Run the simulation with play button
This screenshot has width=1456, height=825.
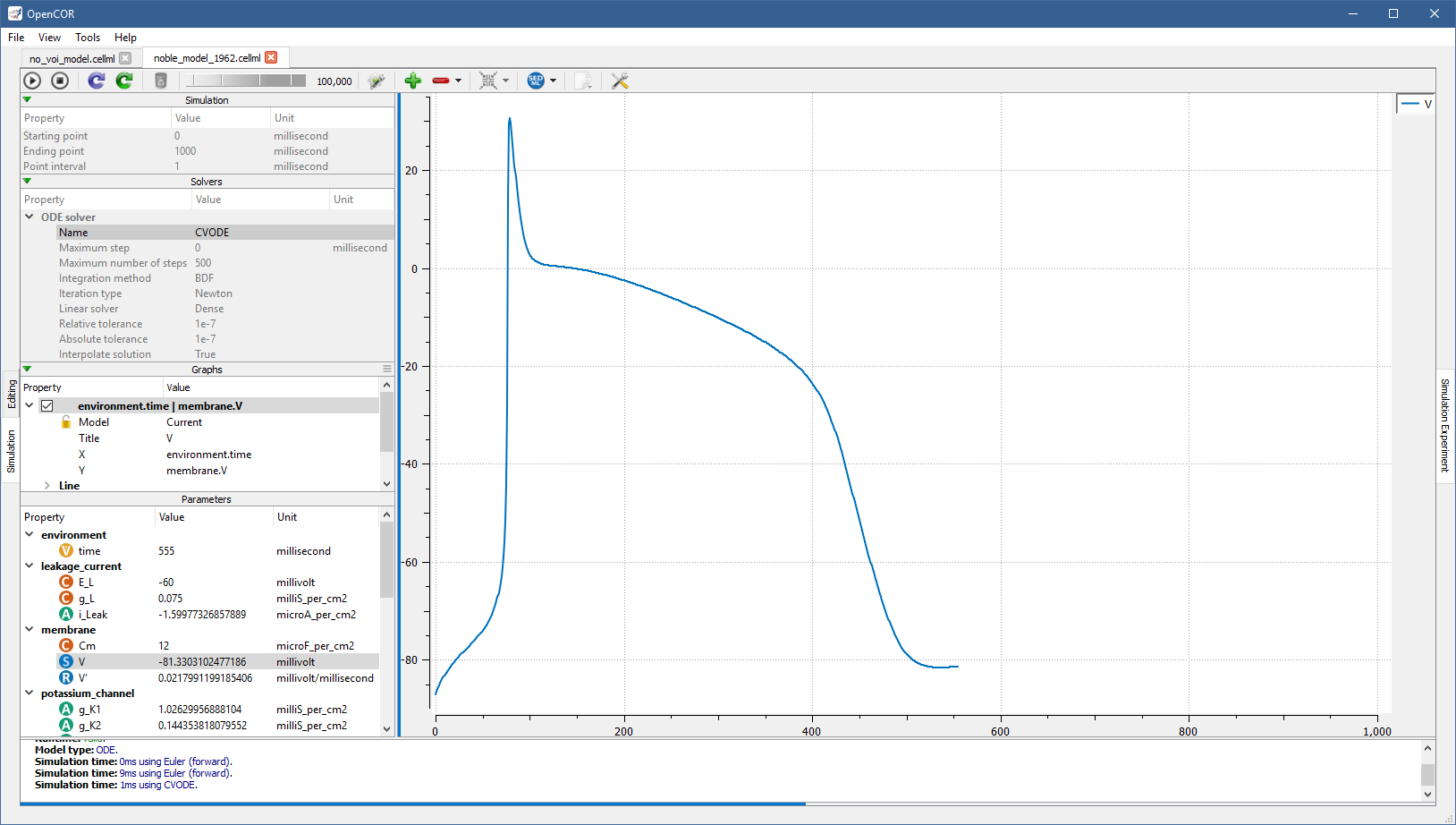tap(32, 81)
